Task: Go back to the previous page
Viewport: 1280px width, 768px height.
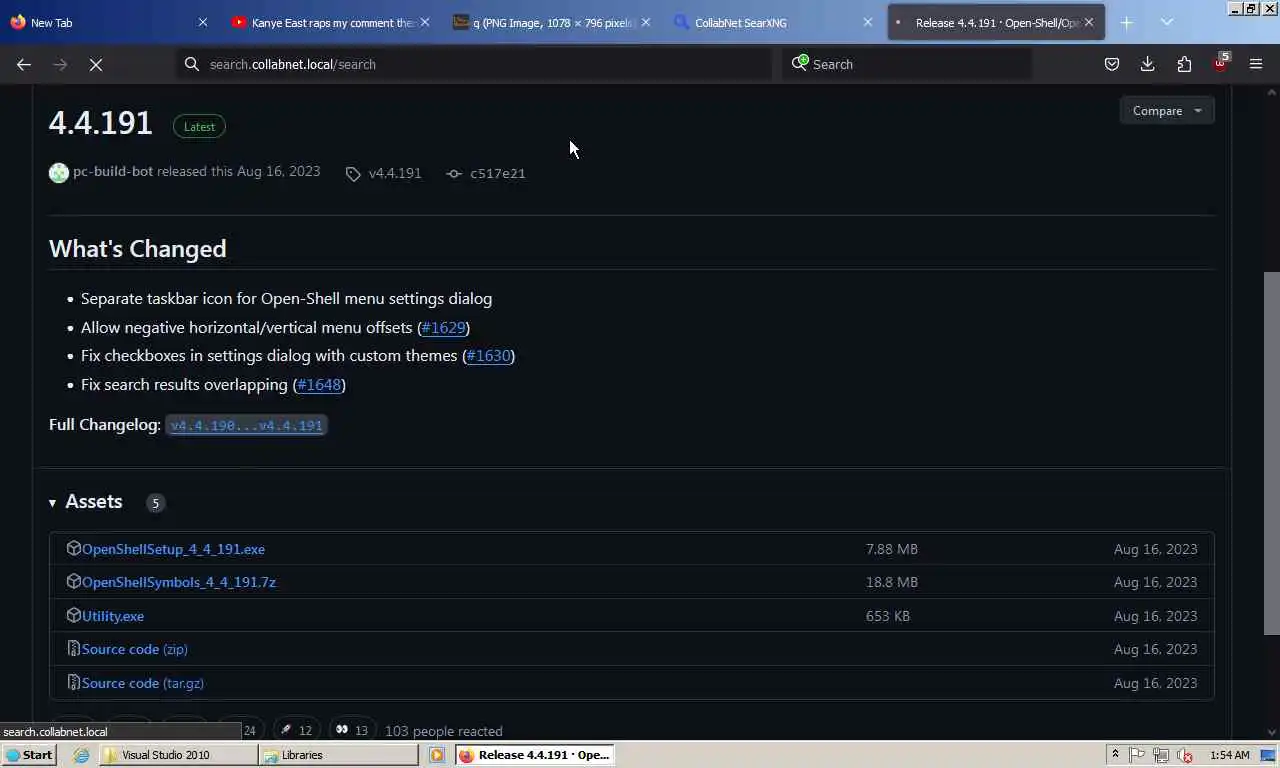Action: [x=24, y=64]
